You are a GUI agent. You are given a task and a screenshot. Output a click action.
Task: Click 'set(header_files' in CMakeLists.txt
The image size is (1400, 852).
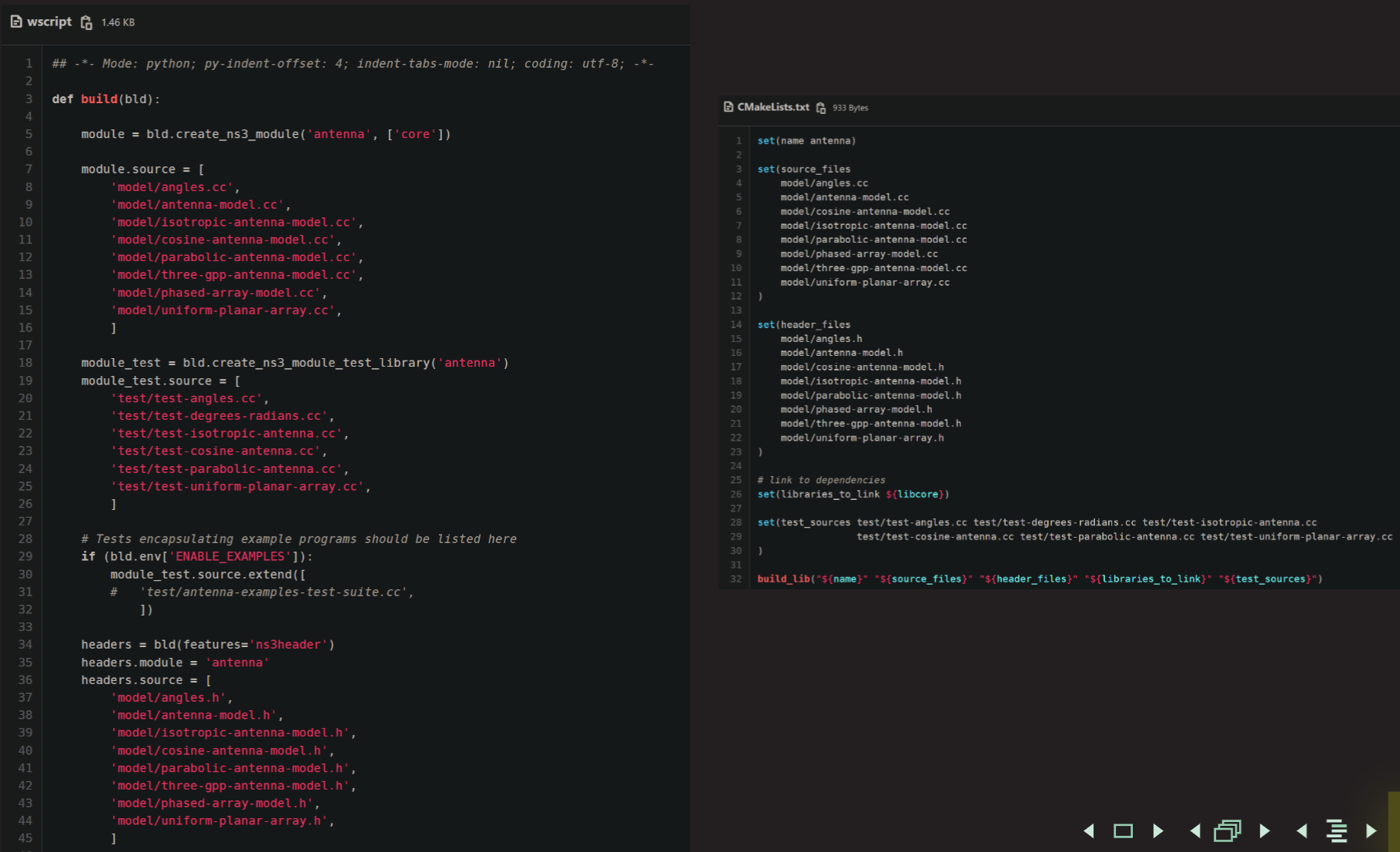804,324
